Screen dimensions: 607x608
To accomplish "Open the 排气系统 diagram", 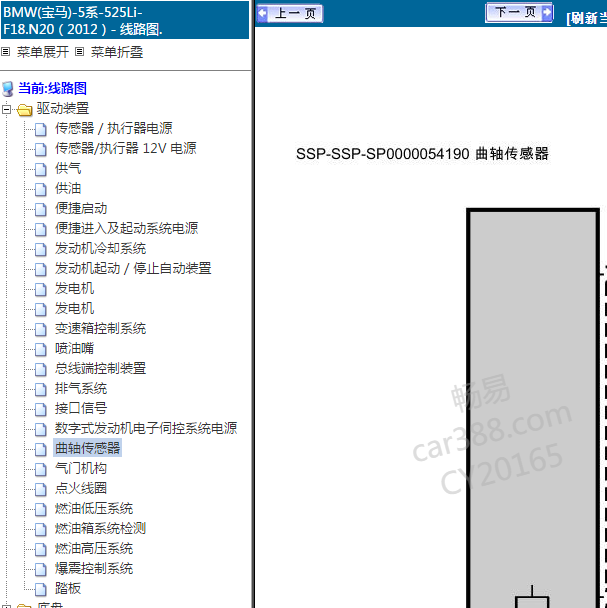I will (81, 389).
